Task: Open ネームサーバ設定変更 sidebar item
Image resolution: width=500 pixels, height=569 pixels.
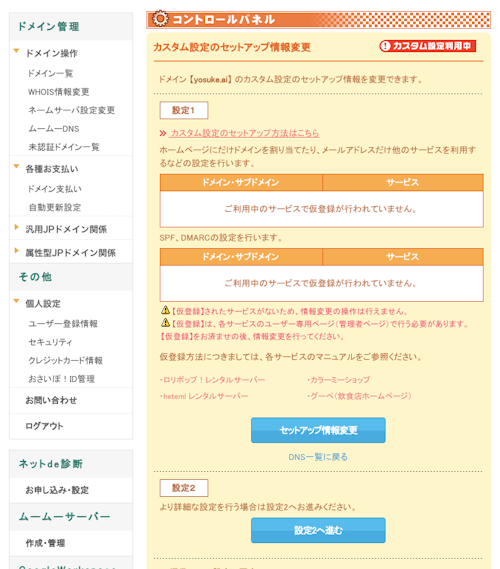Action: 71,110
